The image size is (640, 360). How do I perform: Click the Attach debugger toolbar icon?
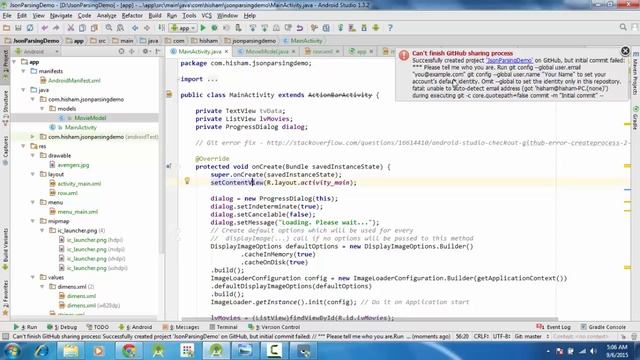[238, 28]
